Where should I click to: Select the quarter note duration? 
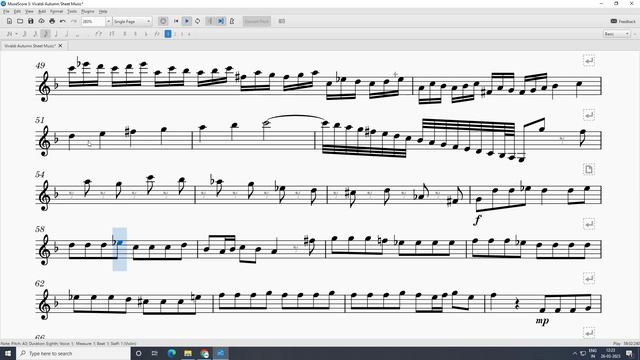(x=56, y=34)
